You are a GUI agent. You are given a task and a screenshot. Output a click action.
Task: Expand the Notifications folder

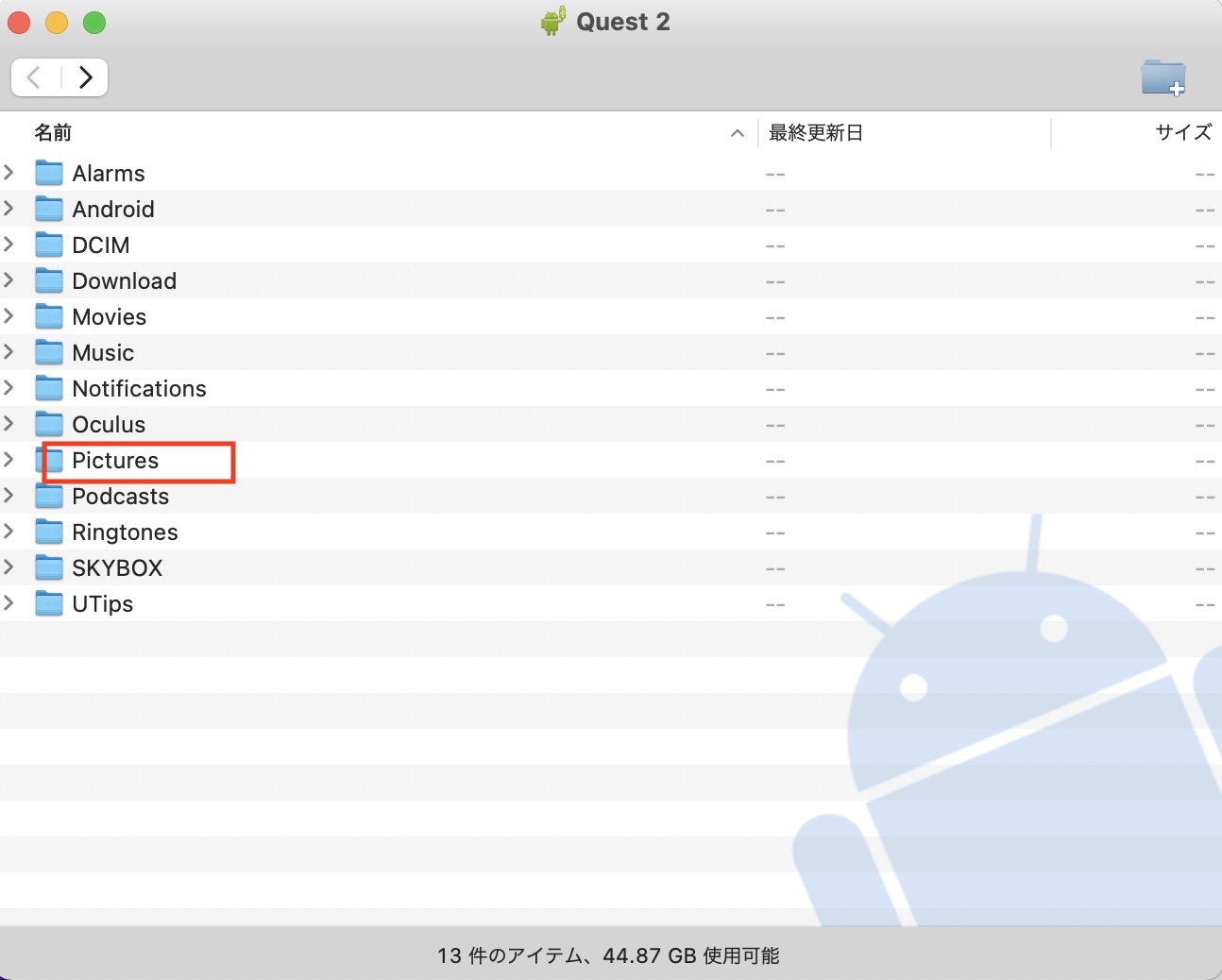9,387
